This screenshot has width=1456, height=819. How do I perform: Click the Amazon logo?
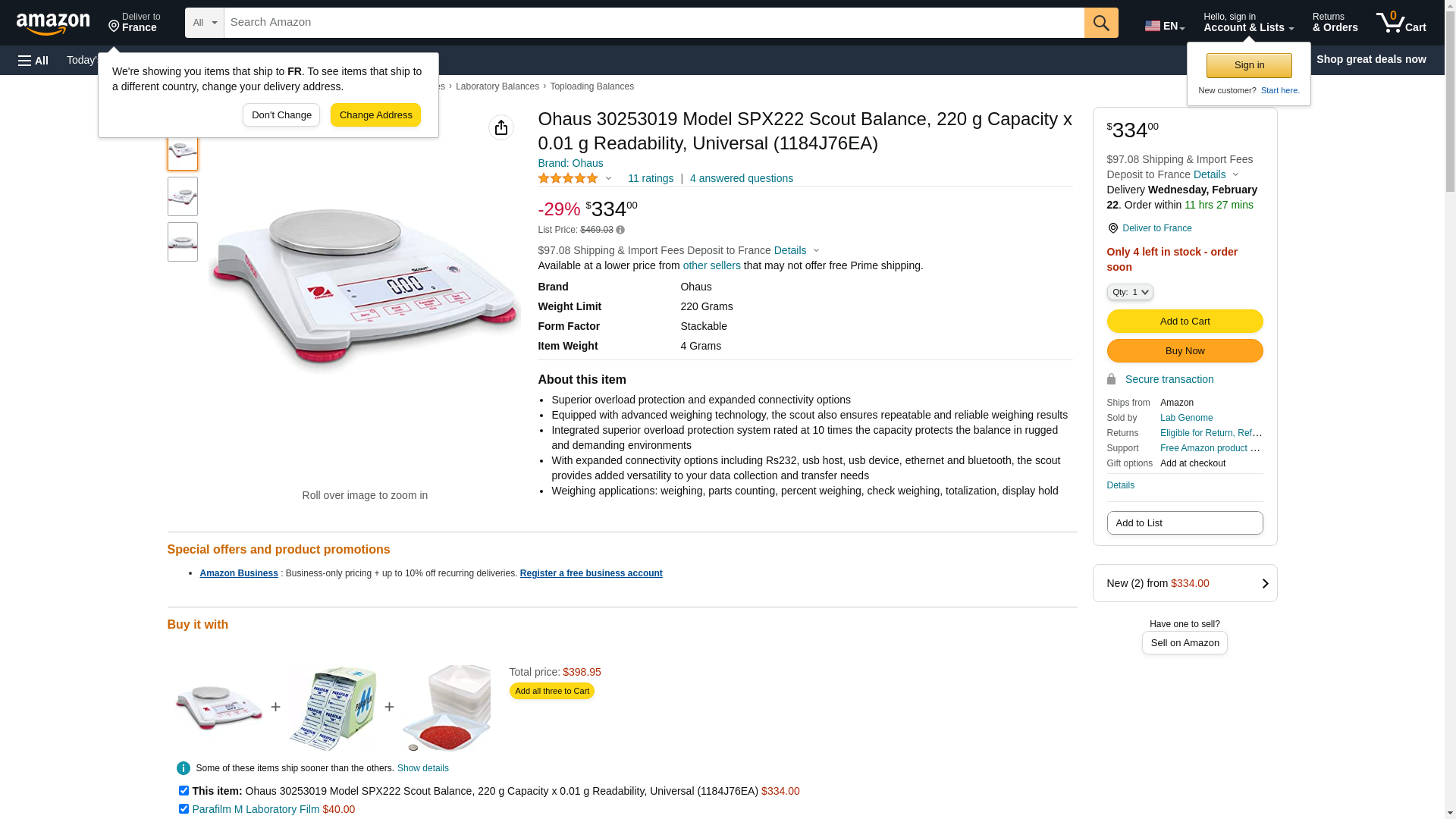[x=53, y=24]
